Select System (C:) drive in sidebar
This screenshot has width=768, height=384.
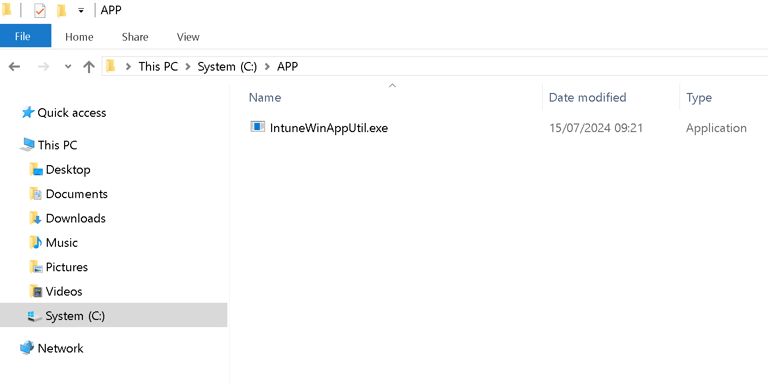[x=114, y=315]
